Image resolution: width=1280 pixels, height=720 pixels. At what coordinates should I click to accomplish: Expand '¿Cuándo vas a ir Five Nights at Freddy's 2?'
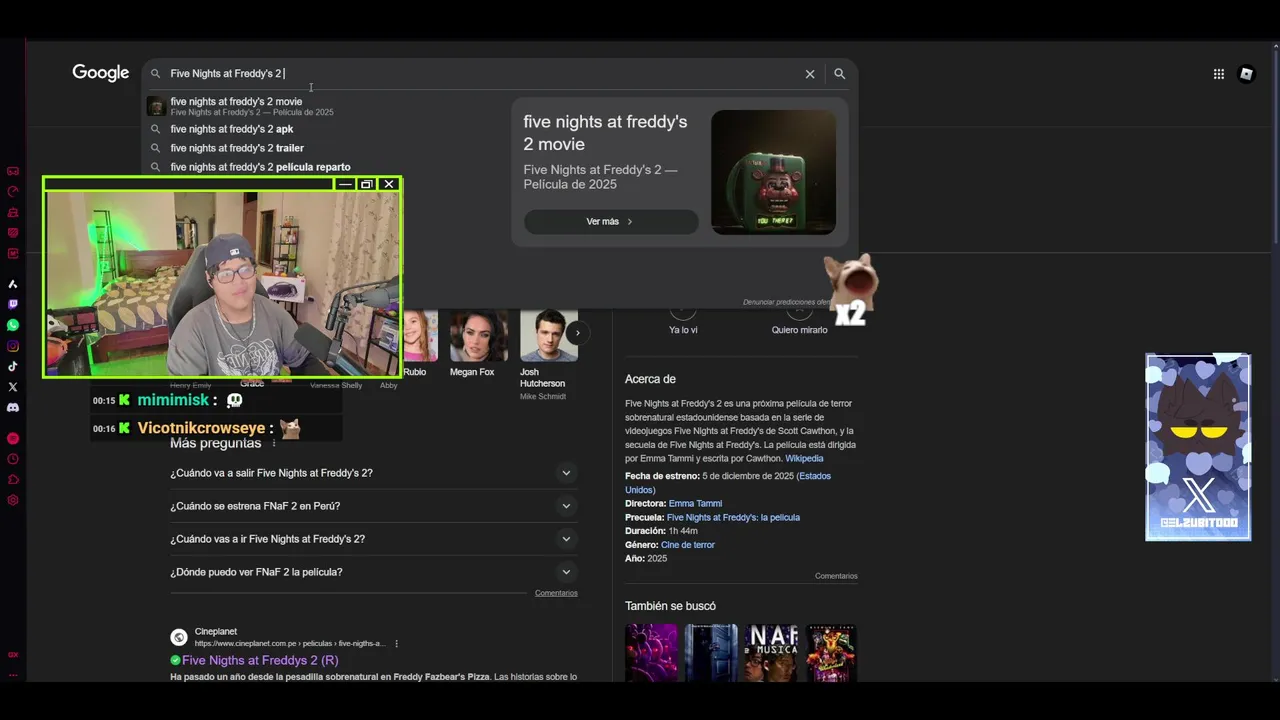[373, 539]
